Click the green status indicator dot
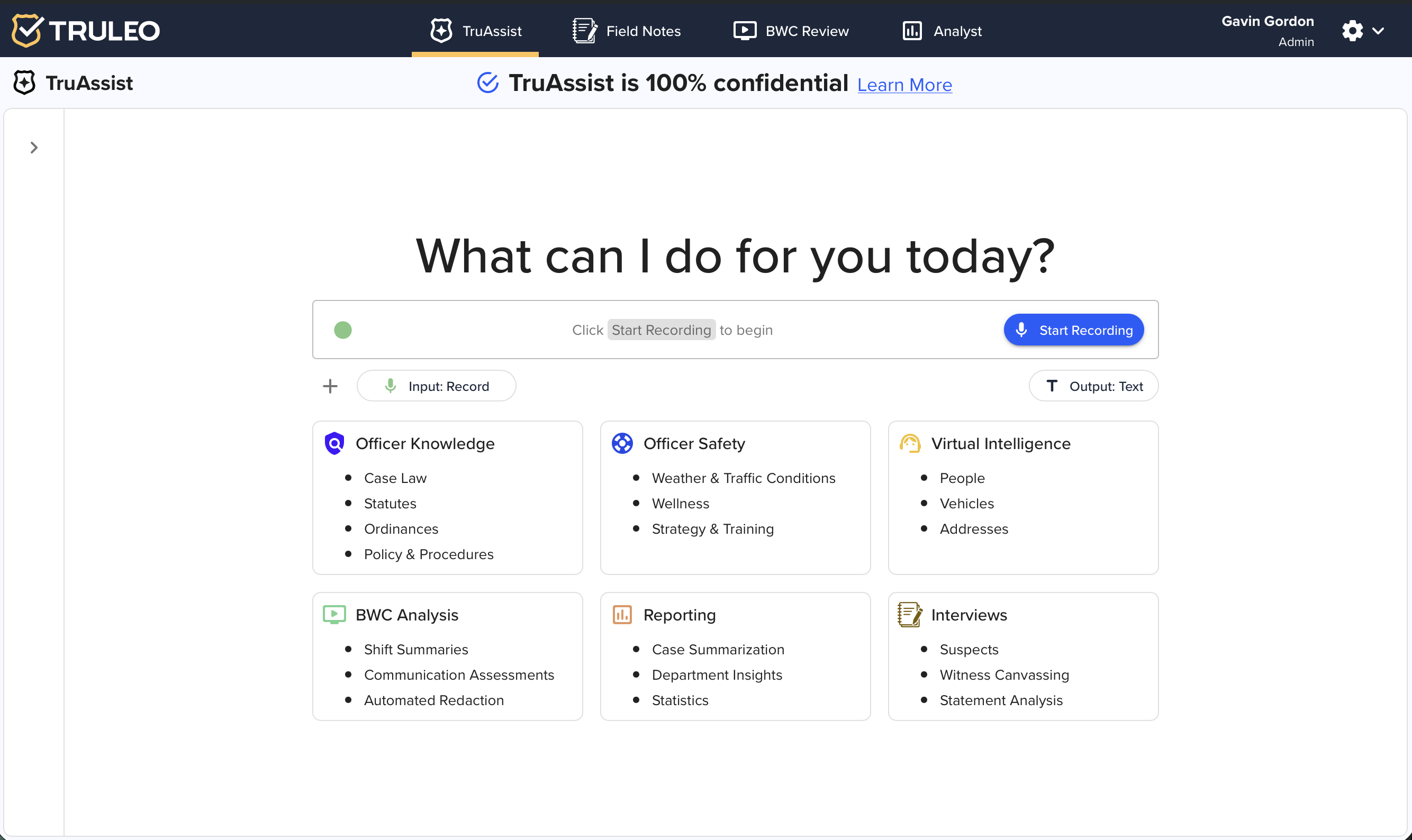This screenshot has height=840, width=1412. point(342,330)
